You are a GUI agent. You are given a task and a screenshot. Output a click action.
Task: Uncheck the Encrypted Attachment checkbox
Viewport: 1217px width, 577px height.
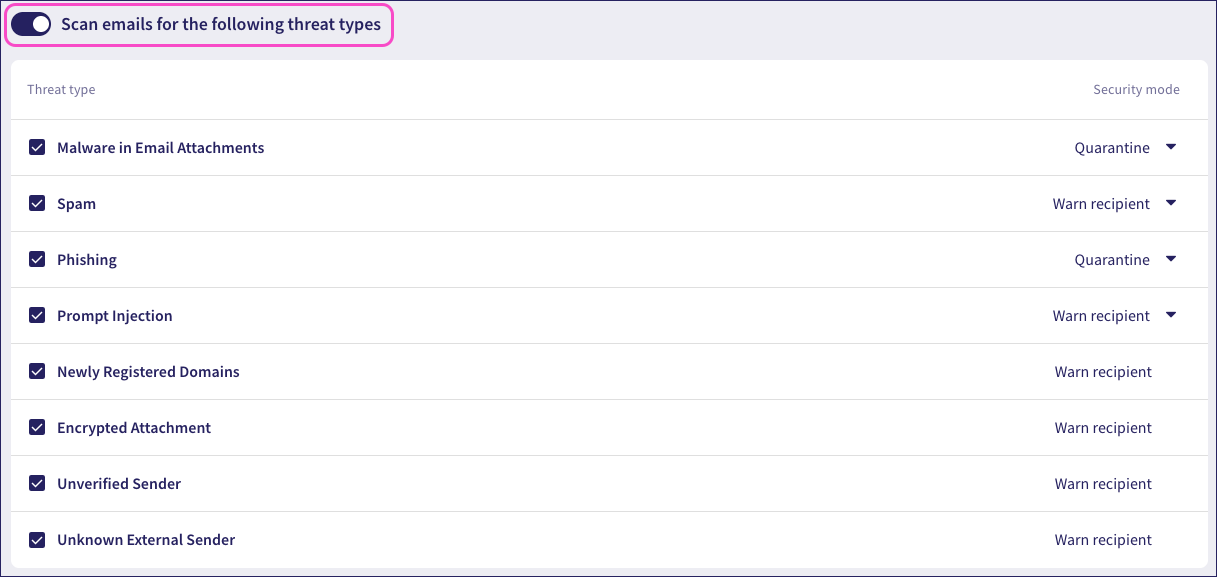point(37,428)
